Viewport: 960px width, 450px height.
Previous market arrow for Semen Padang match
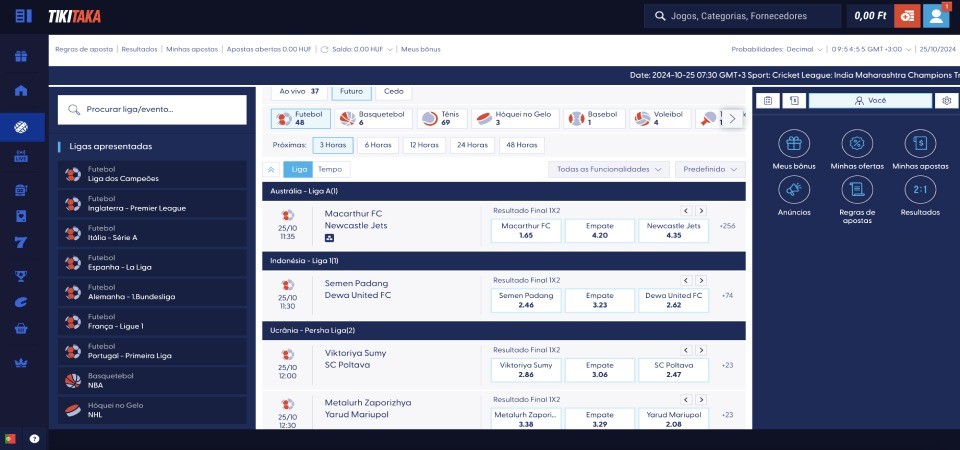coord(686,280)
